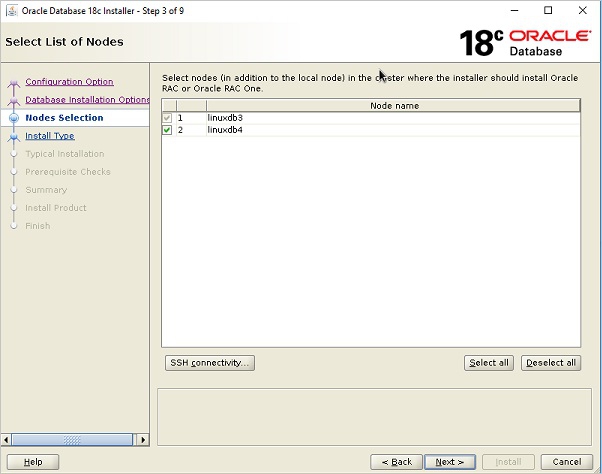The width and height of the screenshot is (602, 474).
Task: Select the linuxdb3 node name cell
Action: click(x=393, y=118)
